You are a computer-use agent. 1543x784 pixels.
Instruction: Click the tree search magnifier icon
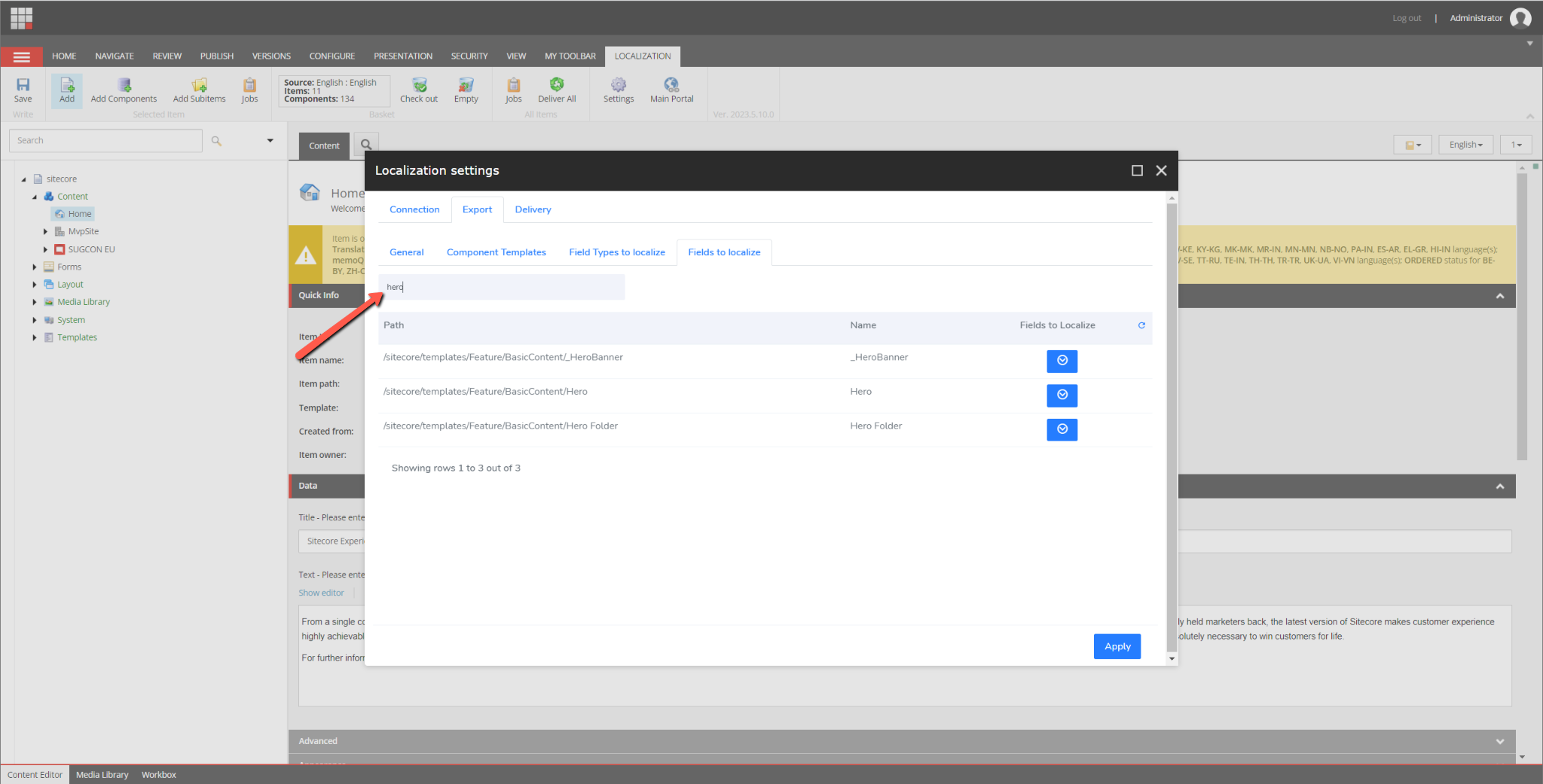[x=216, y=141]
